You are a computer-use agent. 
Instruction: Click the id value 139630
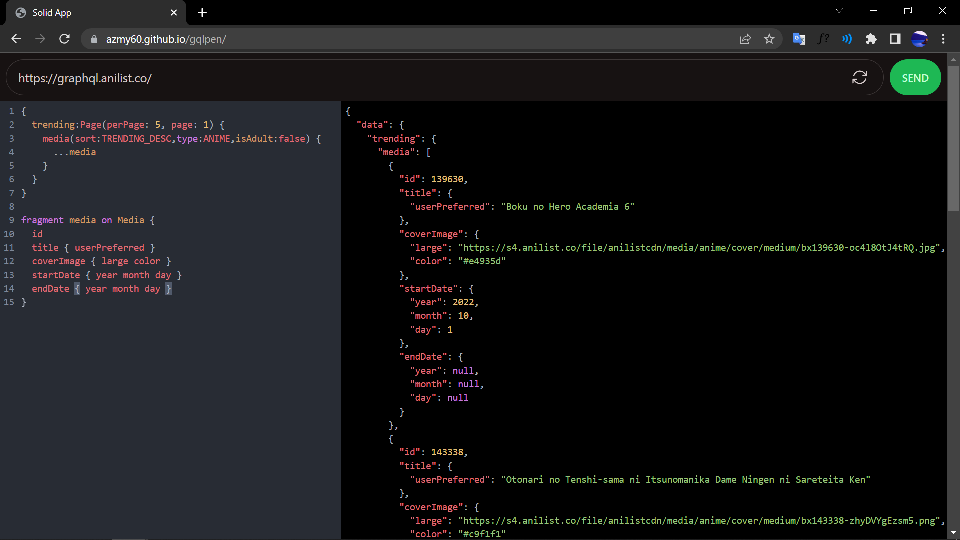447,179
